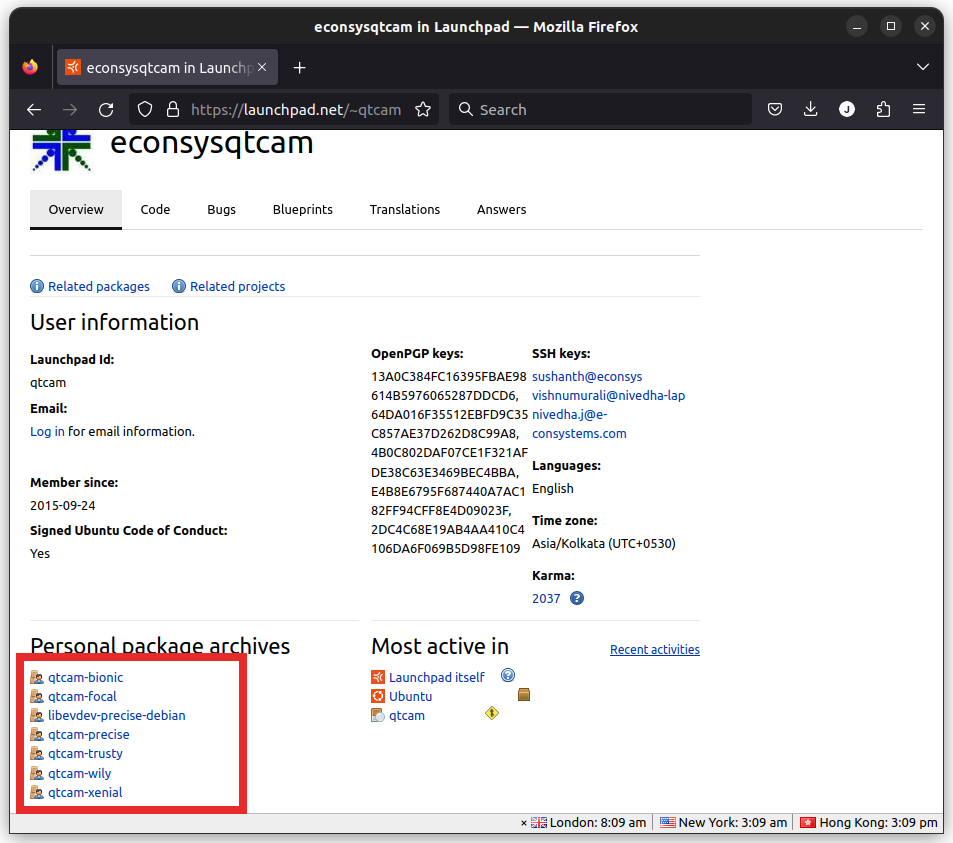Screen dimensions: 953x843
Task: Open the qtcam-trusty PPA link
Action: click(x=85, y=754)
